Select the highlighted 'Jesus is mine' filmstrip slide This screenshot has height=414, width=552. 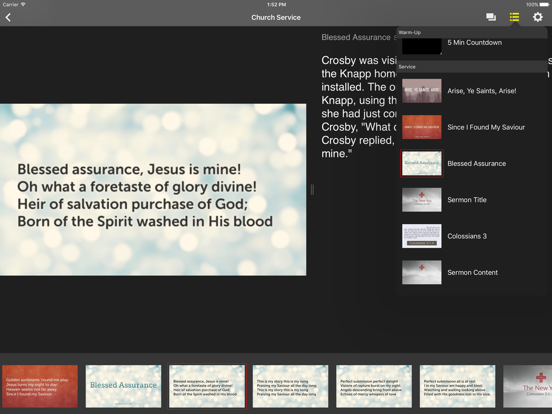207,386
